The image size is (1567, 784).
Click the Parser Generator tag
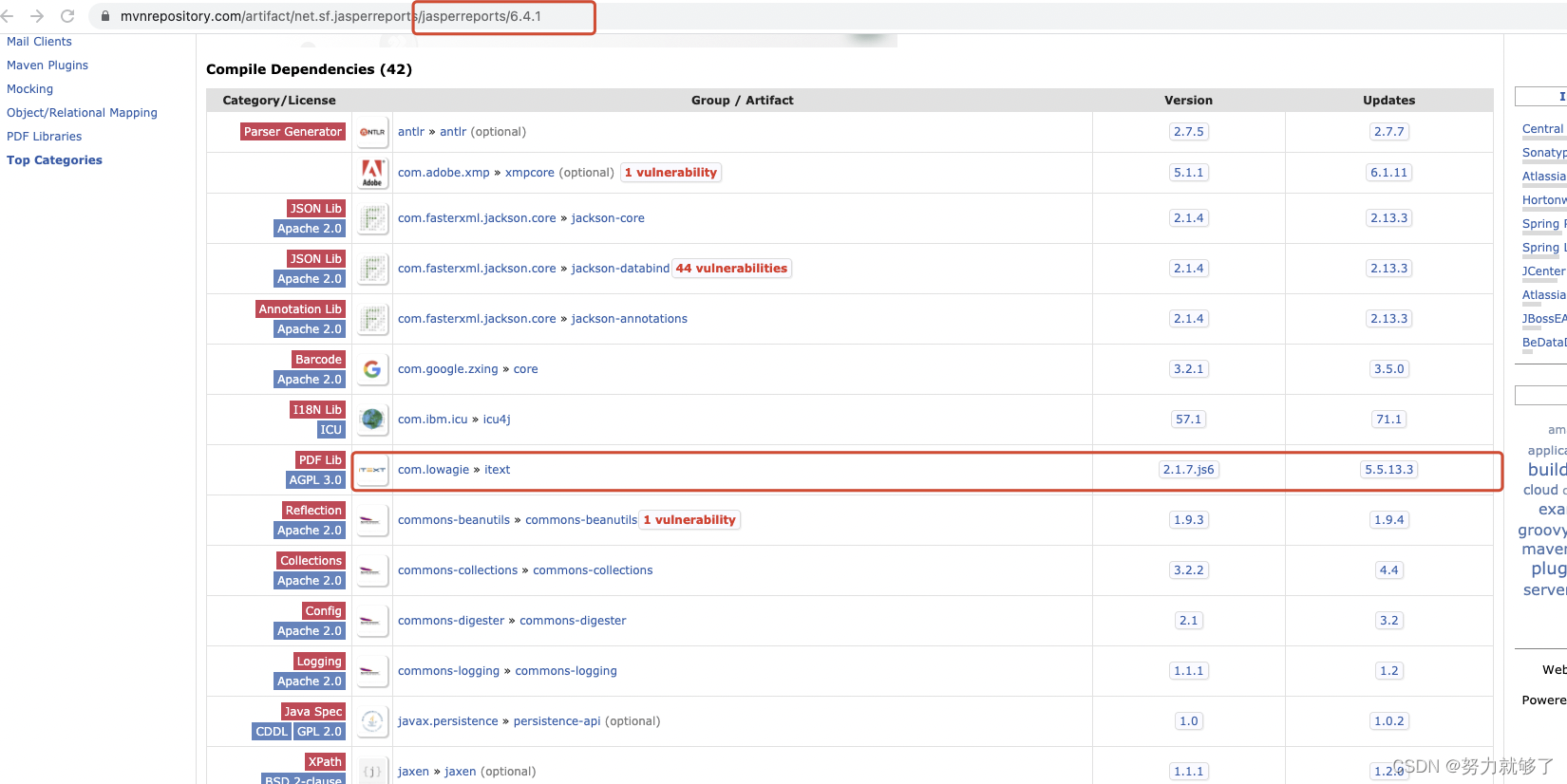(x=293, y=132)
